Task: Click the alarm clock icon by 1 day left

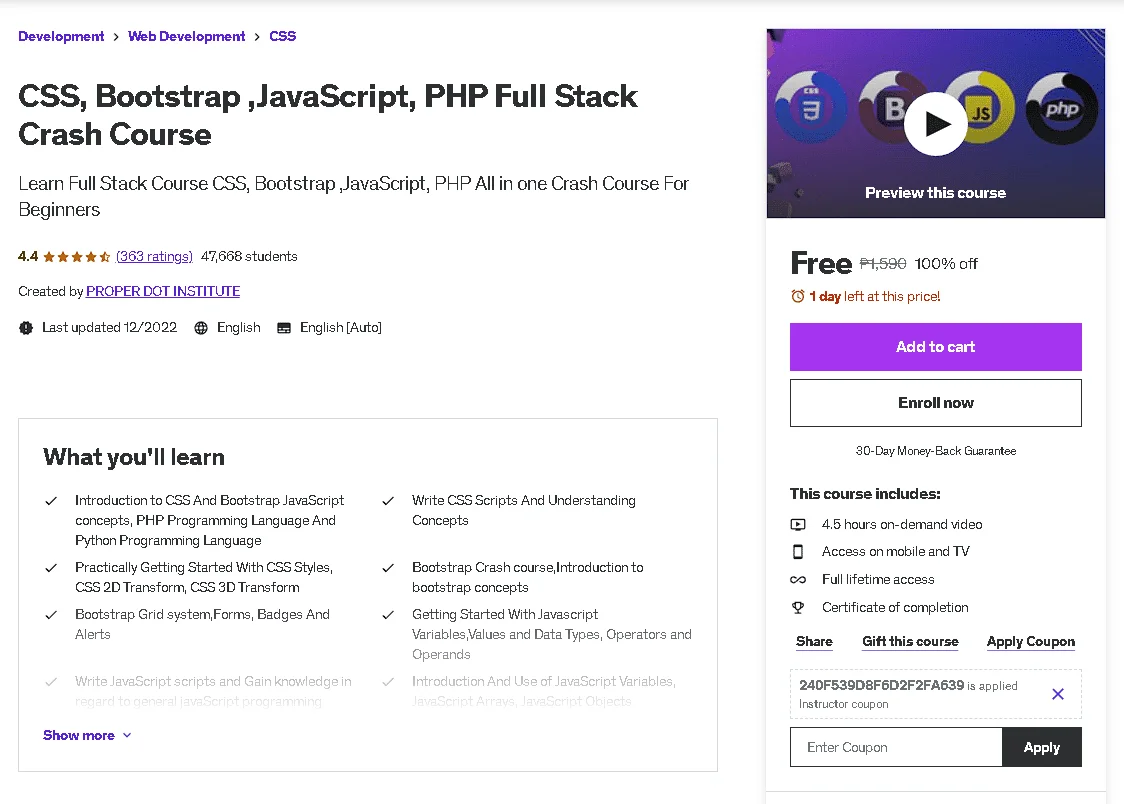Action: [798, 296]
